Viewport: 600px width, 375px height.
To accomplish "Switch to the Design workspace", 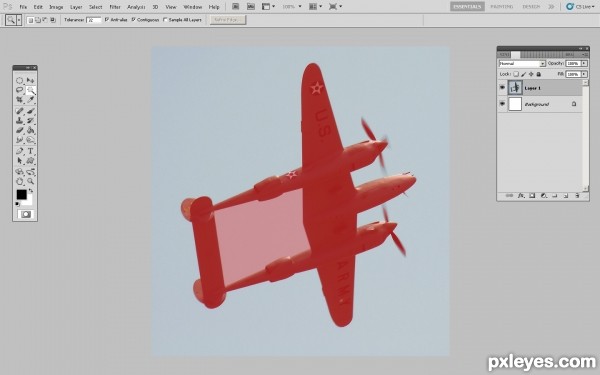I will coord(531,7).
